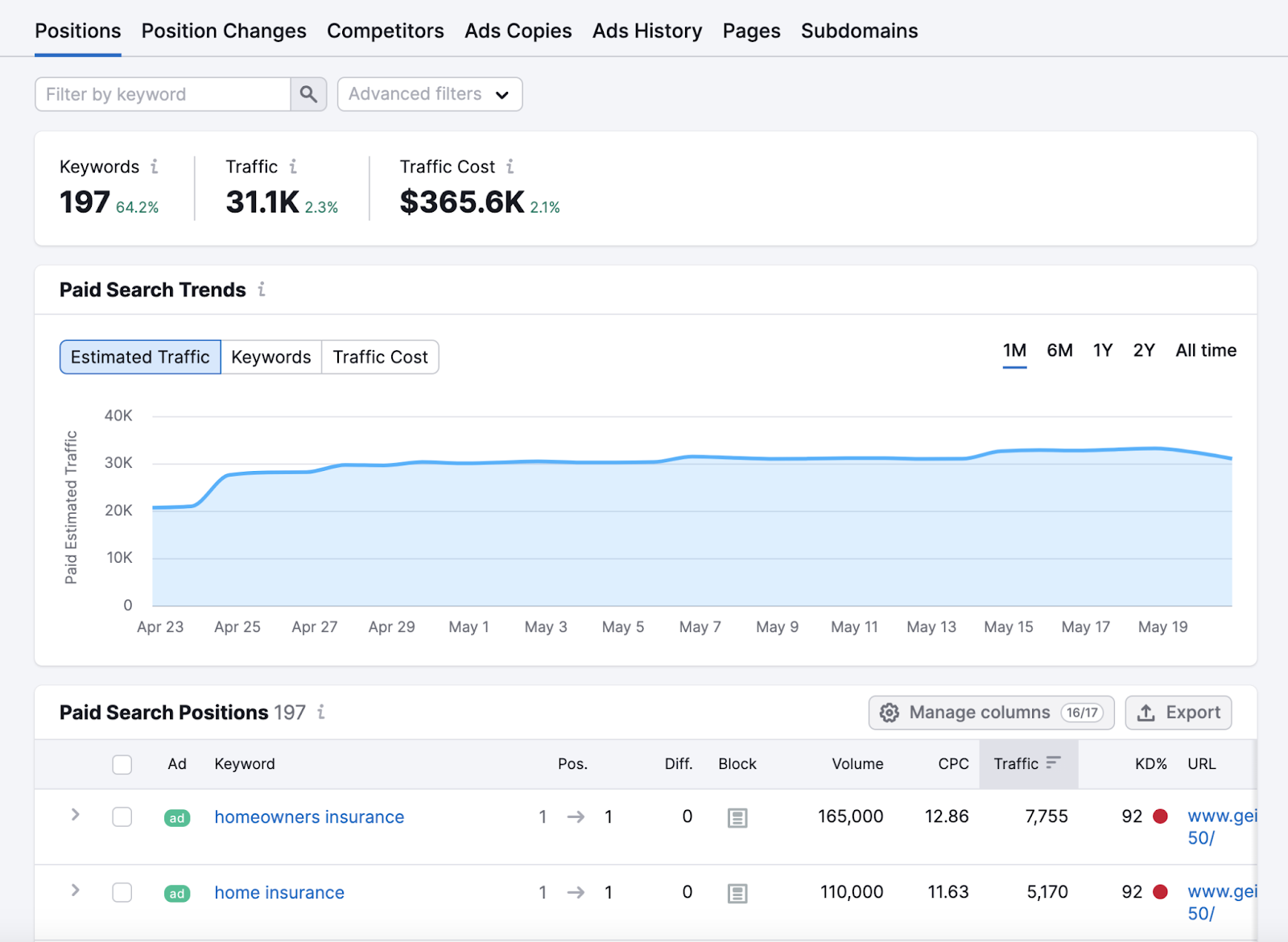Image resolution: width=1288 pixels, height=942 pixels.
Task: Show info icon beside Paid Search Trends
Action: point(262,290)
